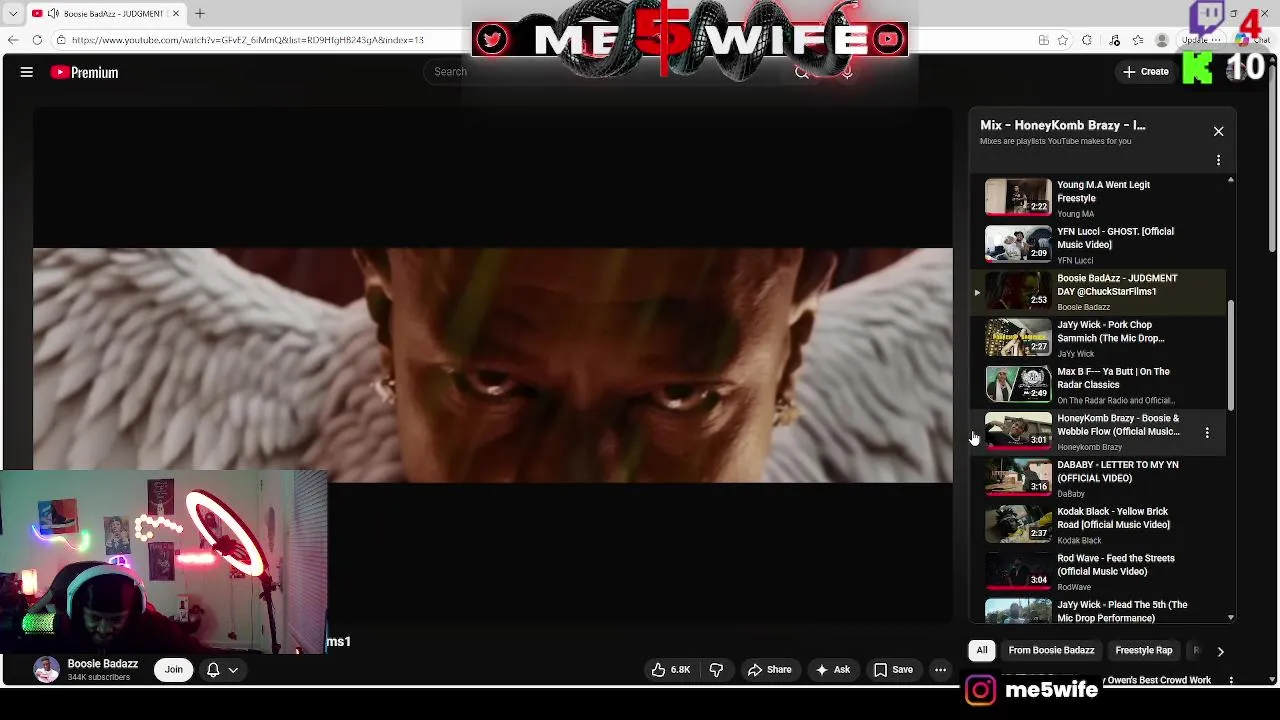Open Max B On The Radar Classics video

pyautogui.click(x=1098, y=385)
